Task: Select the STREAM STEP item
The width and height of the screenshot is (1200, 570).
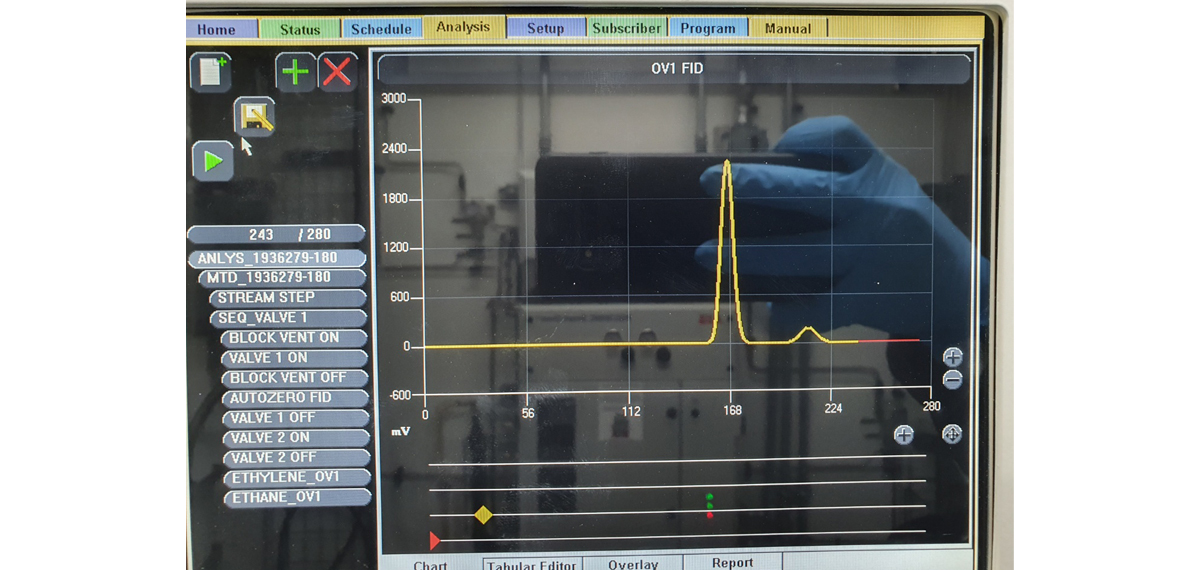Action: 288,297
